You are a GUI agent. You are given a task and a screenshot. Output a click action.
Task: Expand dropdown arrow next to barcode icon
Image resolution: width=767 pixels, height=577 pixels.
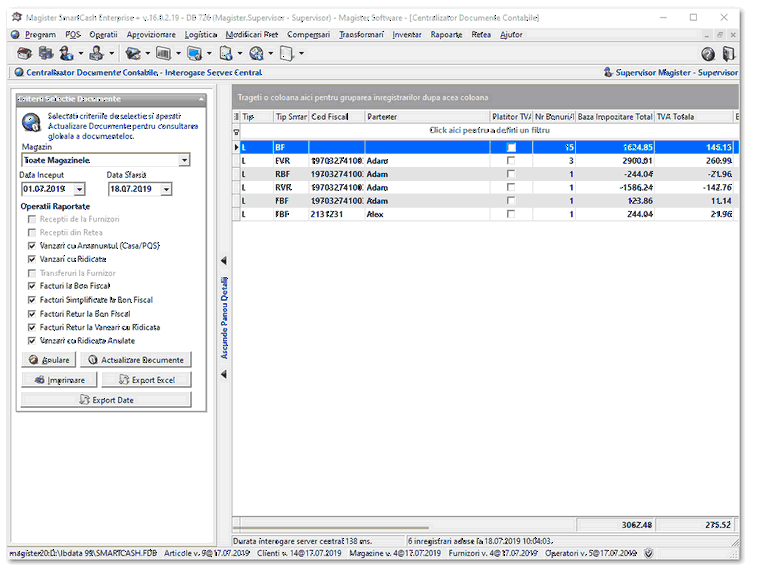pos(179,53)
